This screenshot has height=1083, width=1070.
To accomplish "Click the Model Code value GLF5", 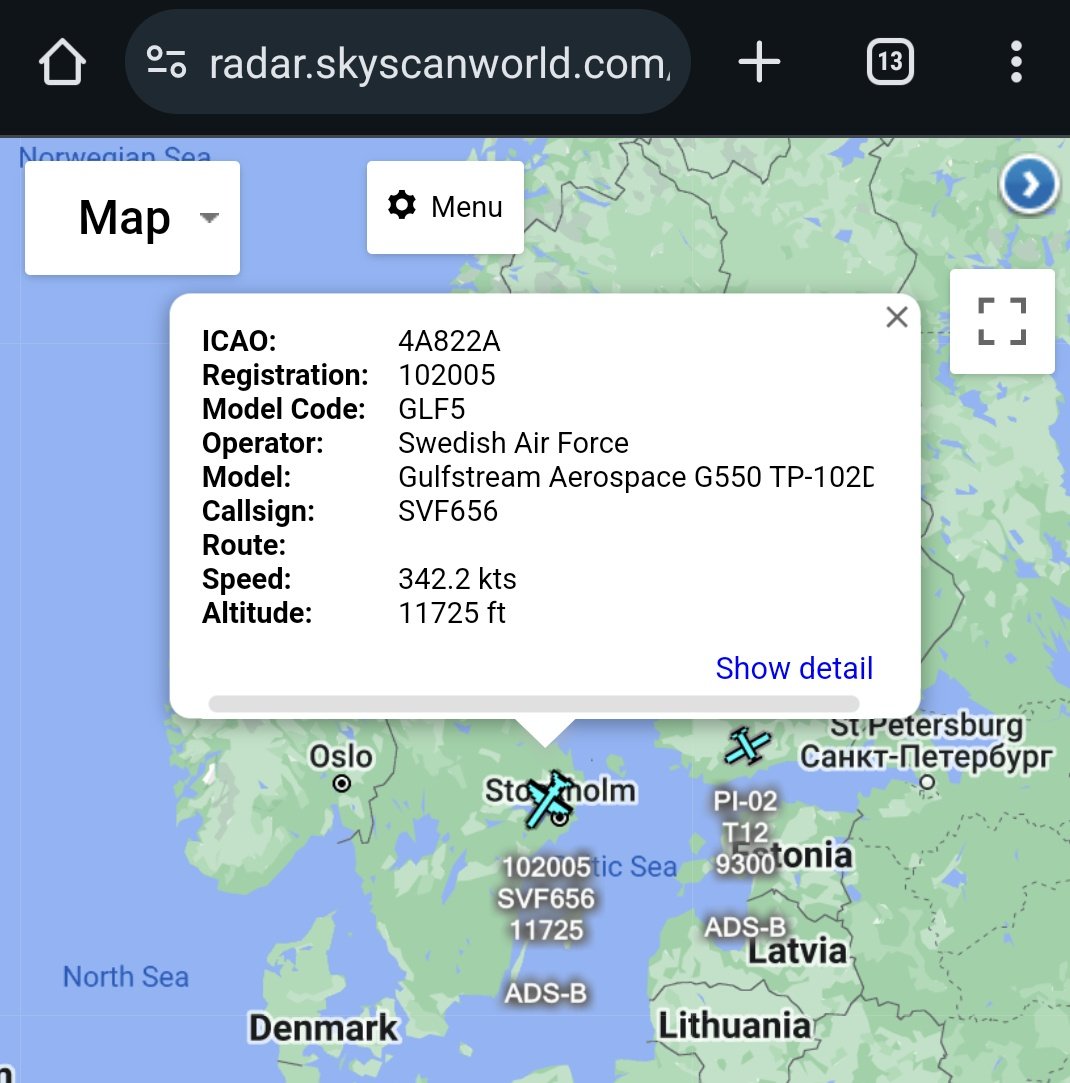I will [432, 409].
